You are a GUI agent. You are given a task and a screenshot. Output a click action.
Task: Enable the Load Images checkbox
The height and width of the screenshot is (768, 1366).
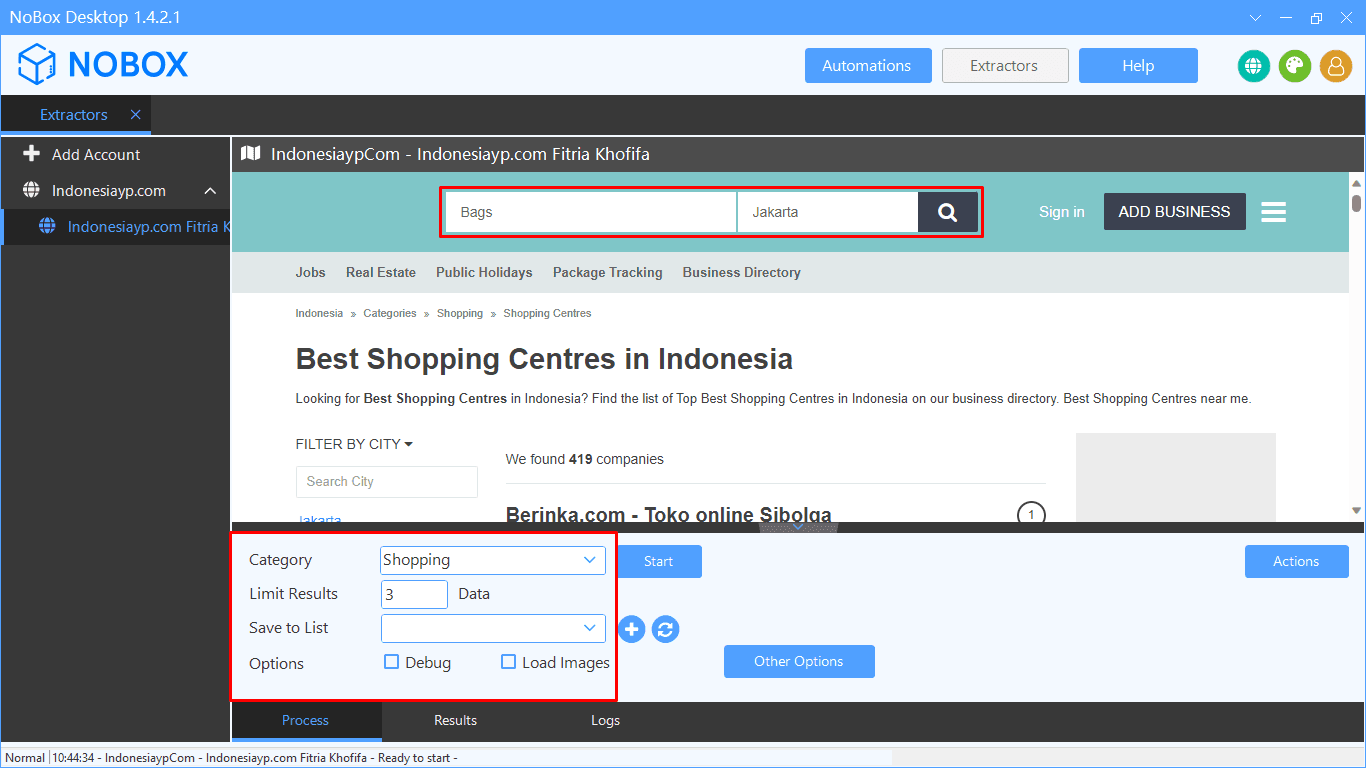point(508,662)
